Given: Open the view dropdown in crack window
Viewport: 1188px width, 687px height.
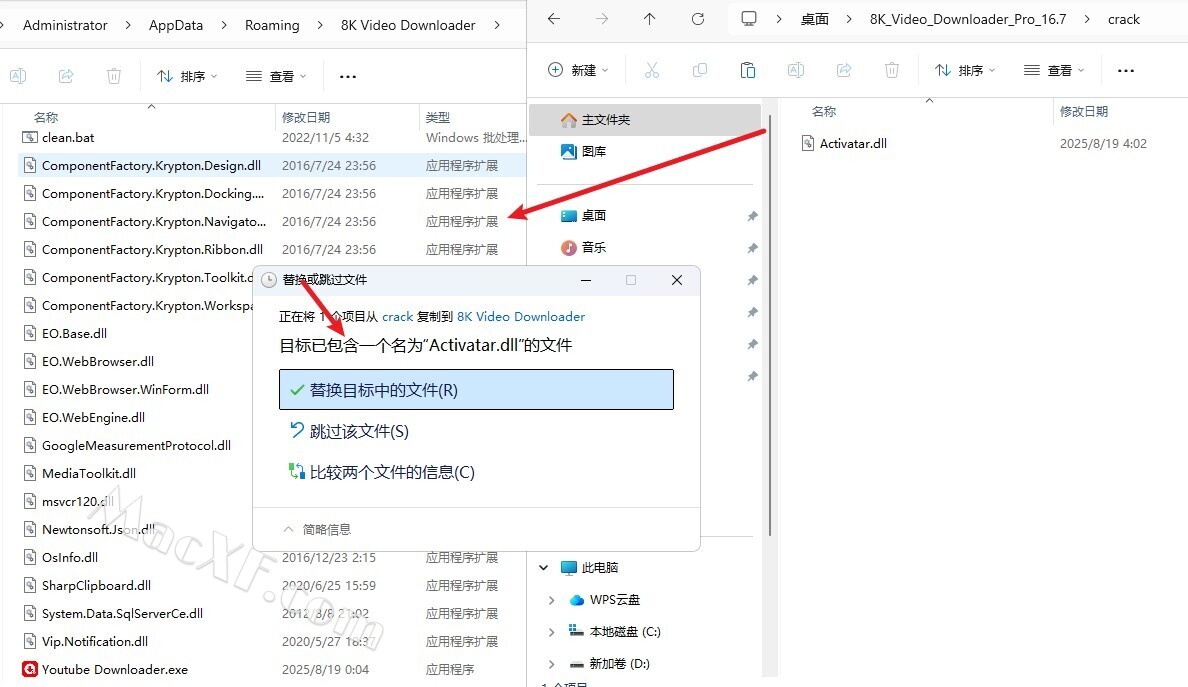Looking at the screenshot, I should 1054,70.
